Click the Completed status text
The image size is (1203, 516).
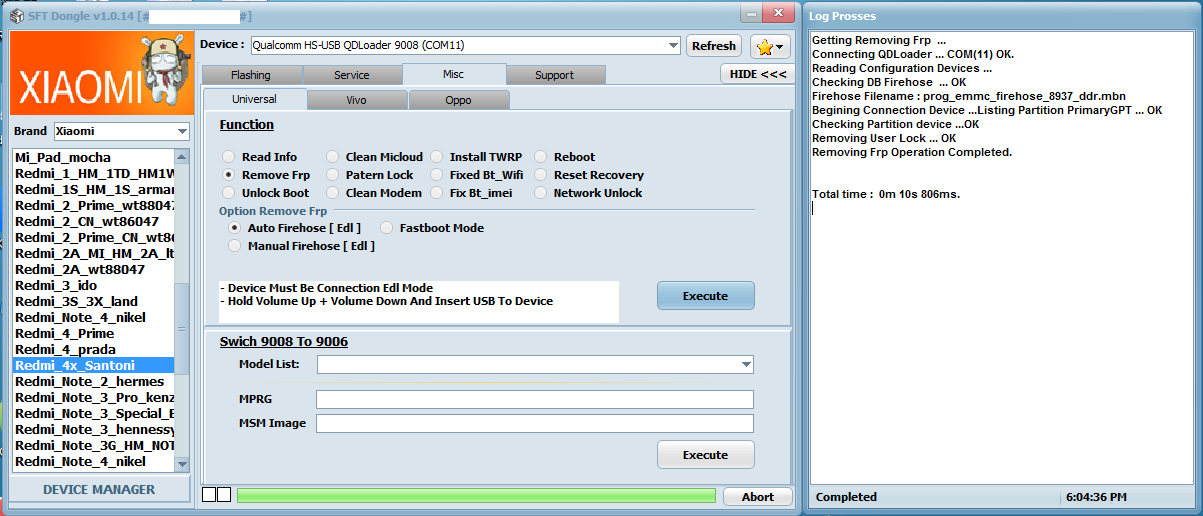click(846, 497)
